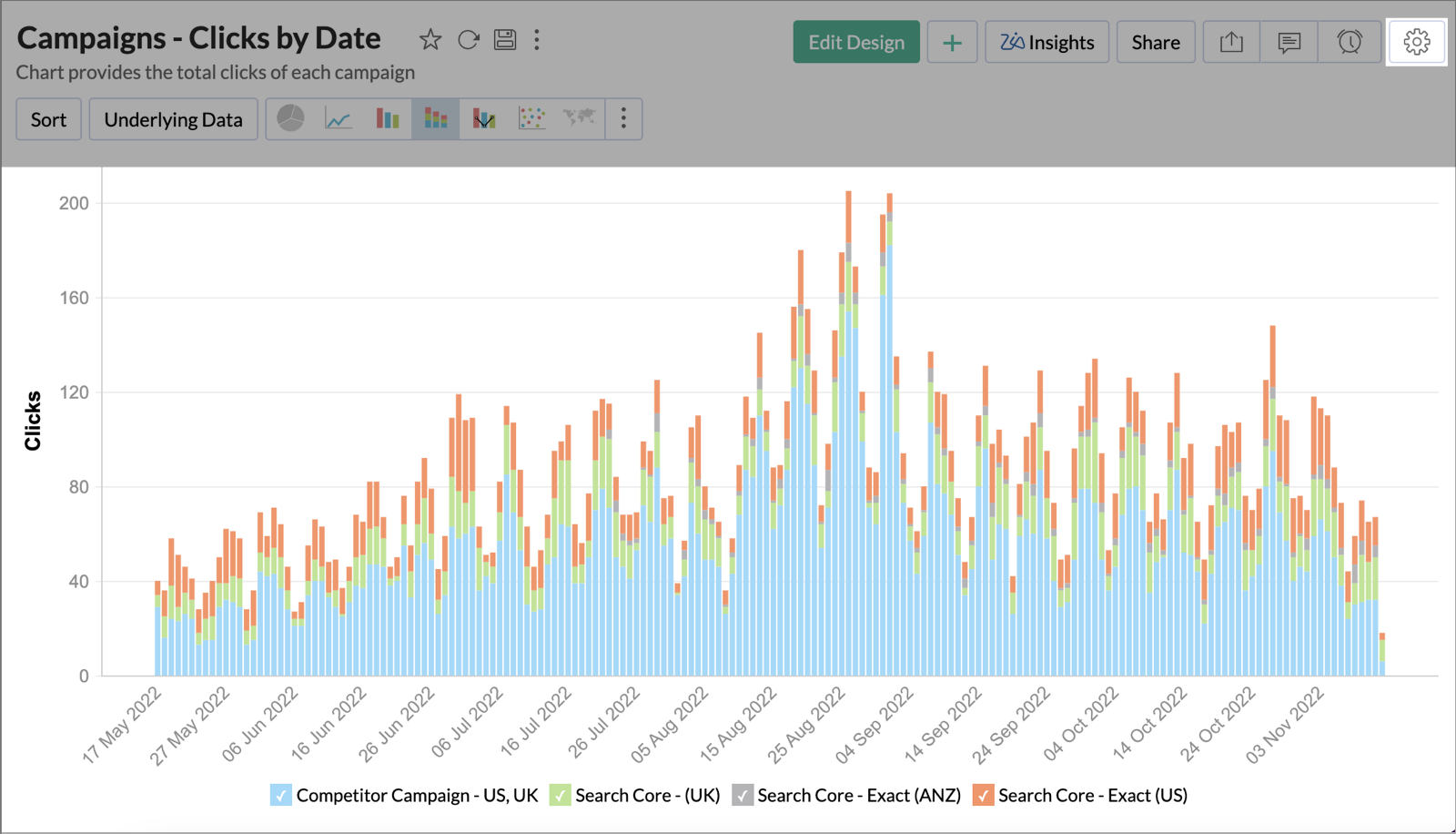1456x834 pixels.
Task: Set a scheduled alert using the alarm icon
Action: pos(1349,41)
